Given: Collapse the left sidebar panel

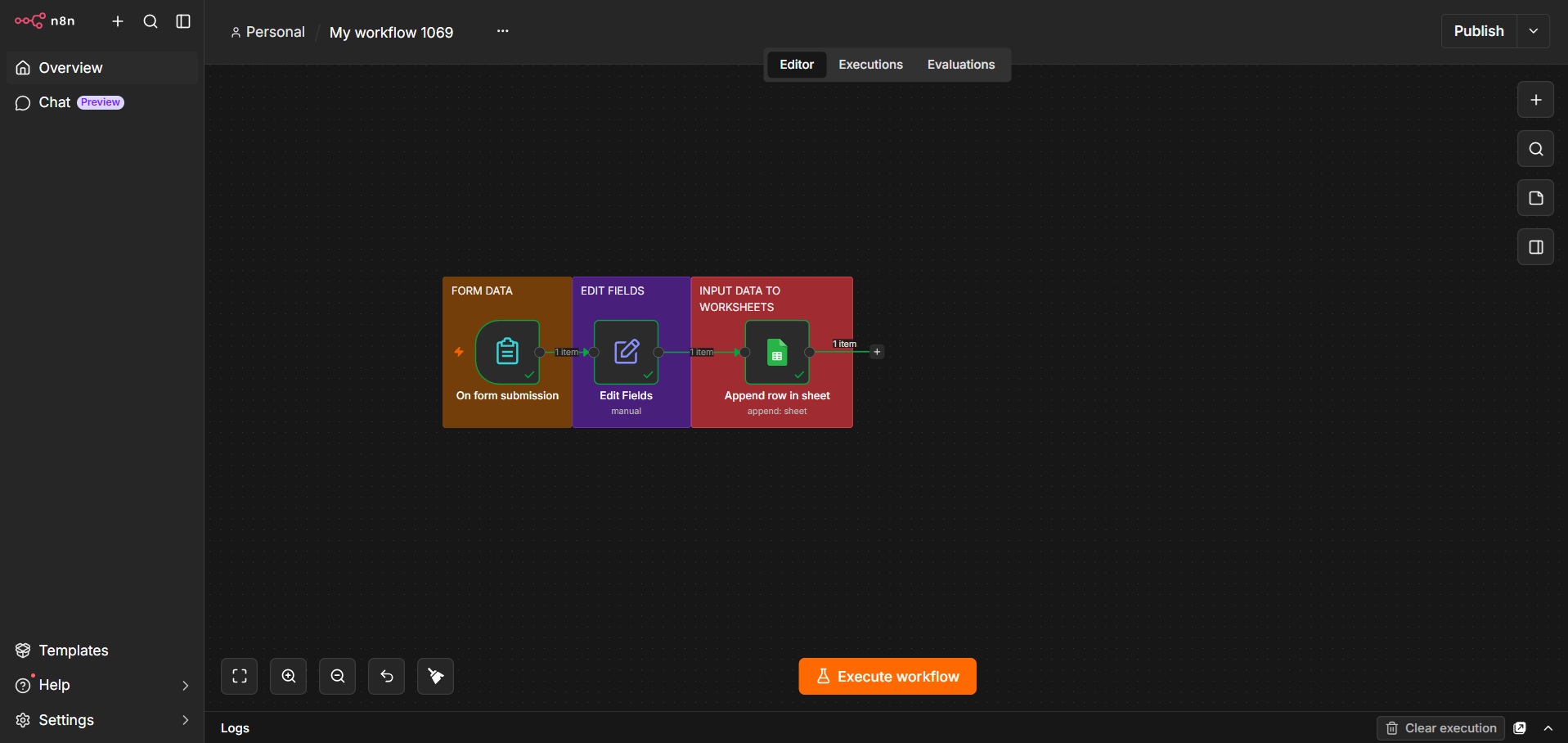Looking at the screenshot, I should point(183,21).
